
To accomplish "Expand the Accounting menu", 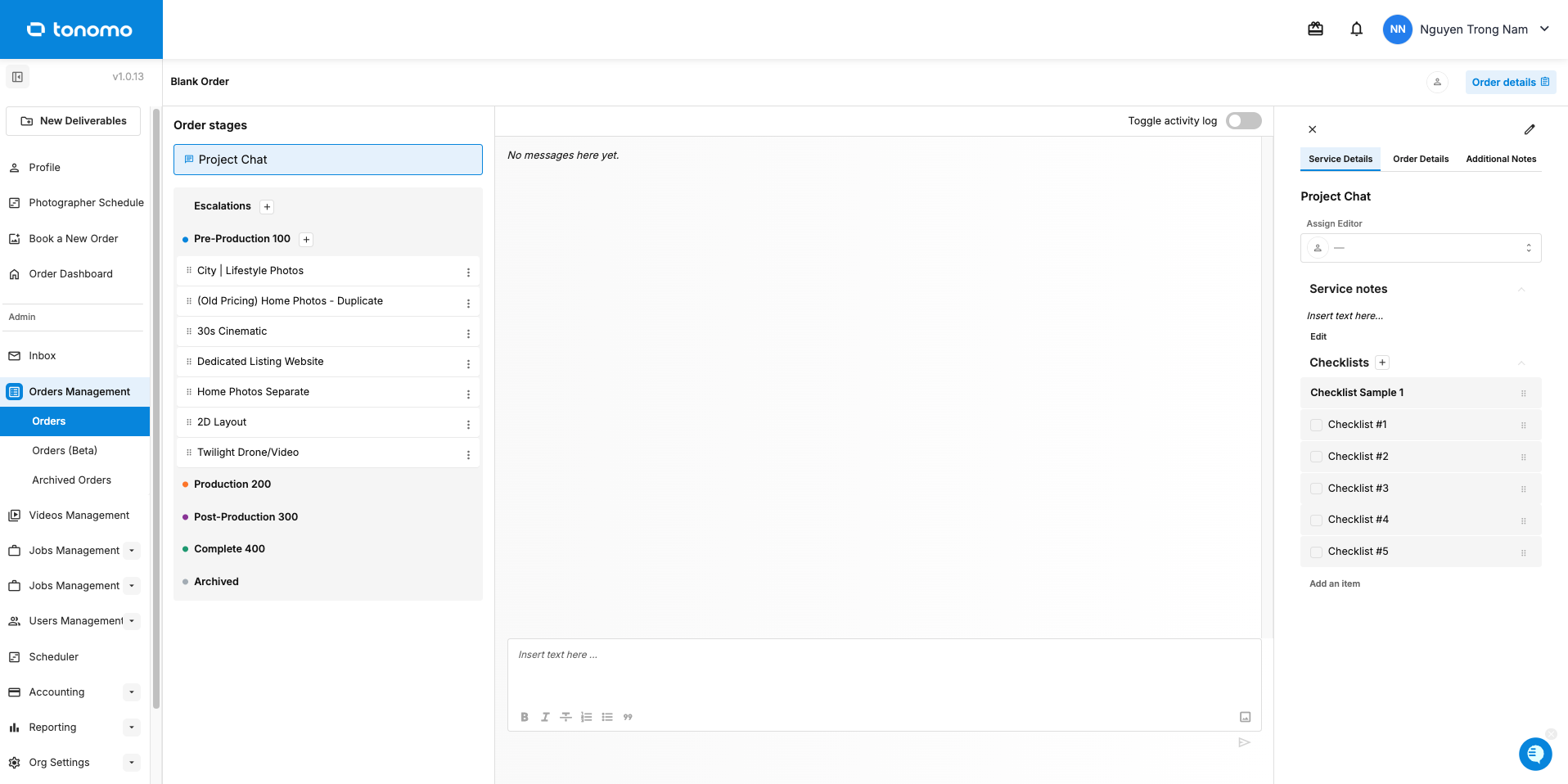I will pyautogui.click(x=132, y=692).
